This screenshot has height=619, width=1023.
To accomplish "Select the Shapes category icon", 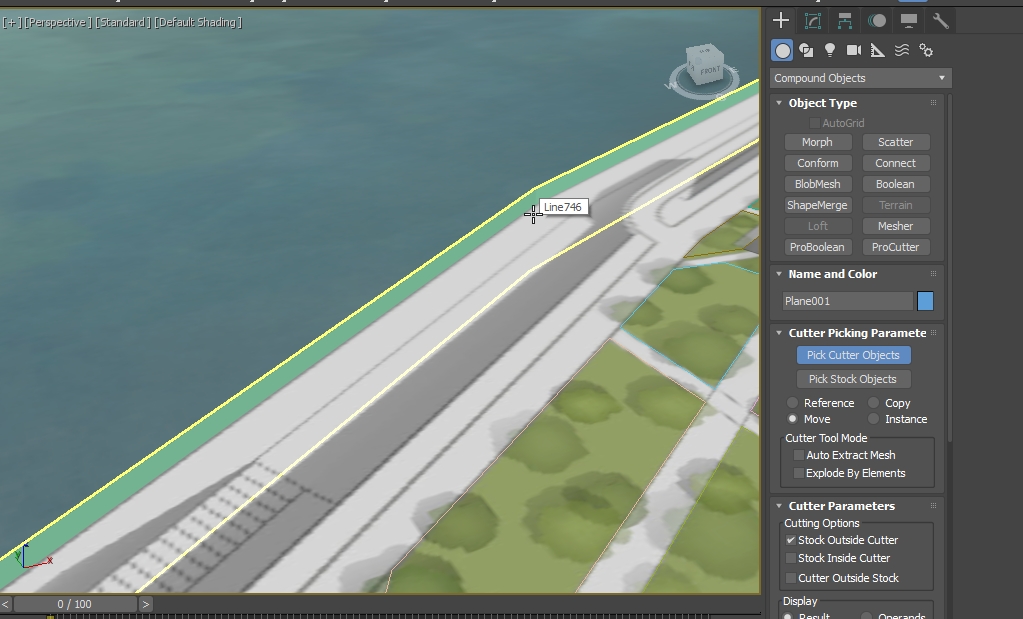I will point(806,50).
